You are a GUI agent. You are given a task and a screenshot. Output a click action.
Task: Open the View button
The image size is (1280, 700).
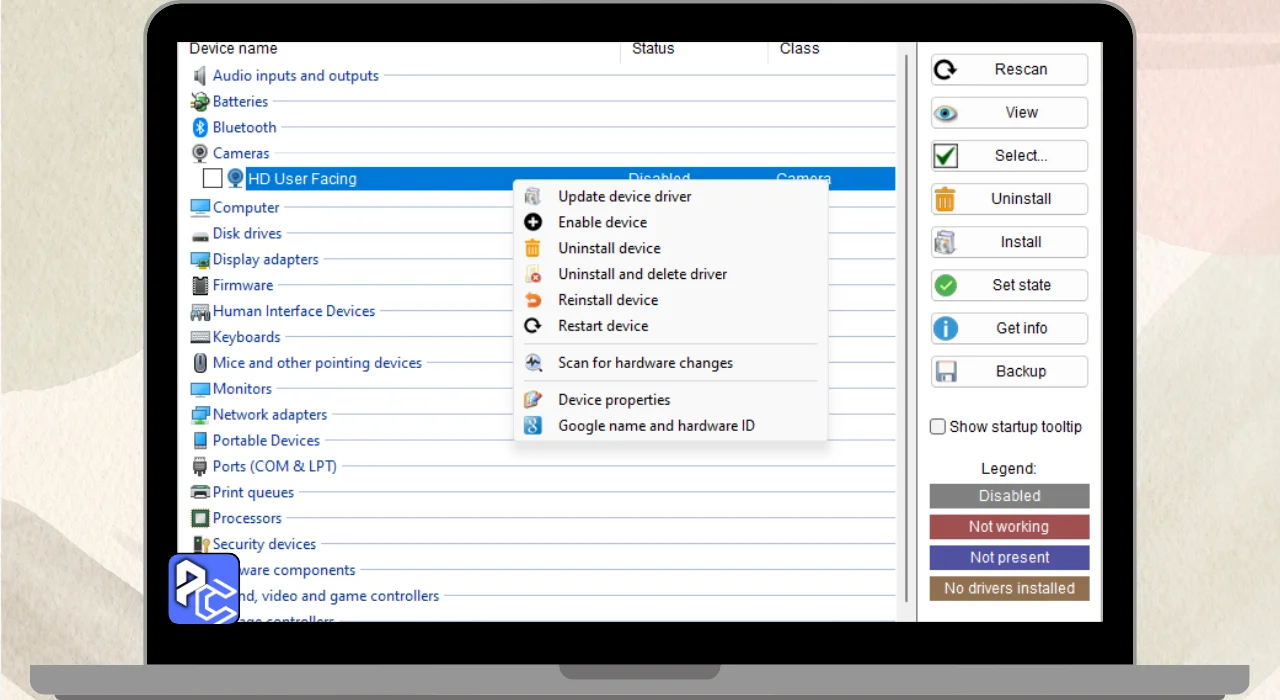[x=1009, y=112]
